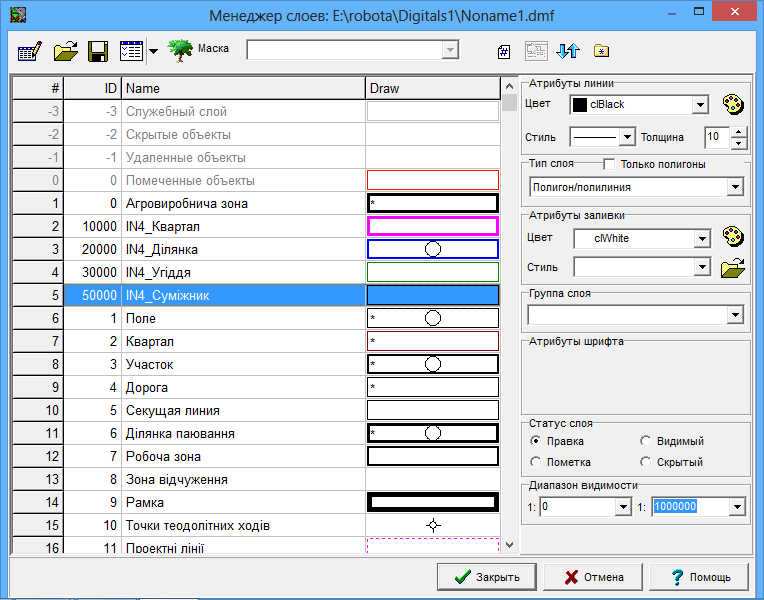Select Пометка status radio button
Image resolution: width=764 pixels, height=600 pixels.
tap(535, 462)
